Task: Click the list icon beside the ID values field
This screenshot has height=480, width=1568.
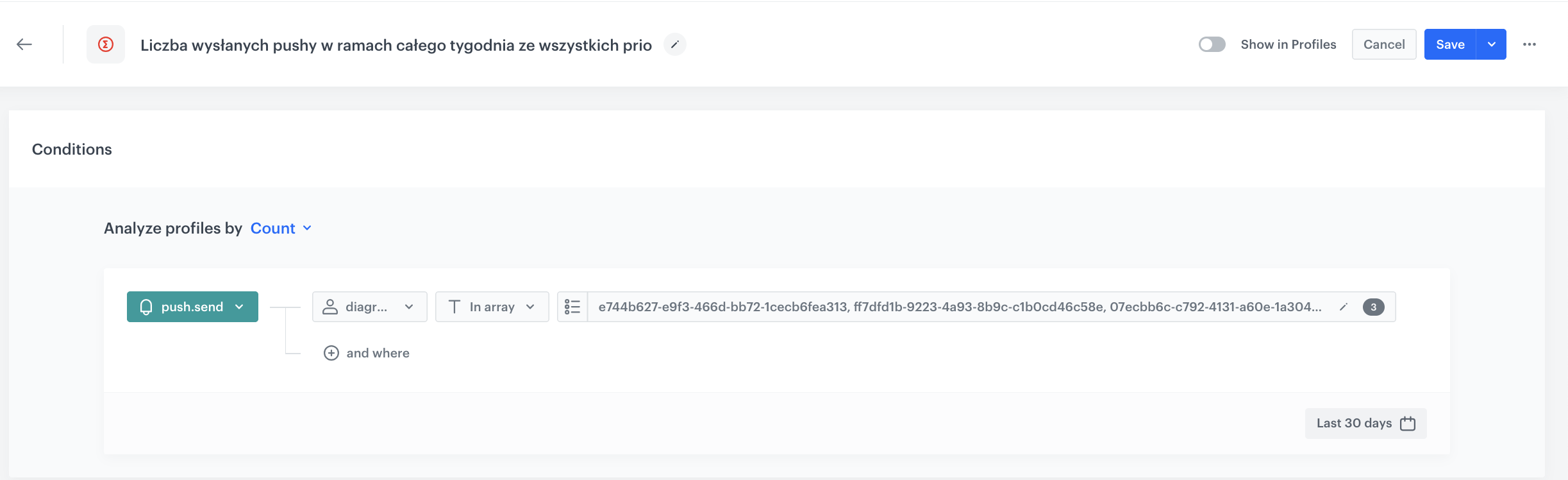Action: [x=573, y=306]
